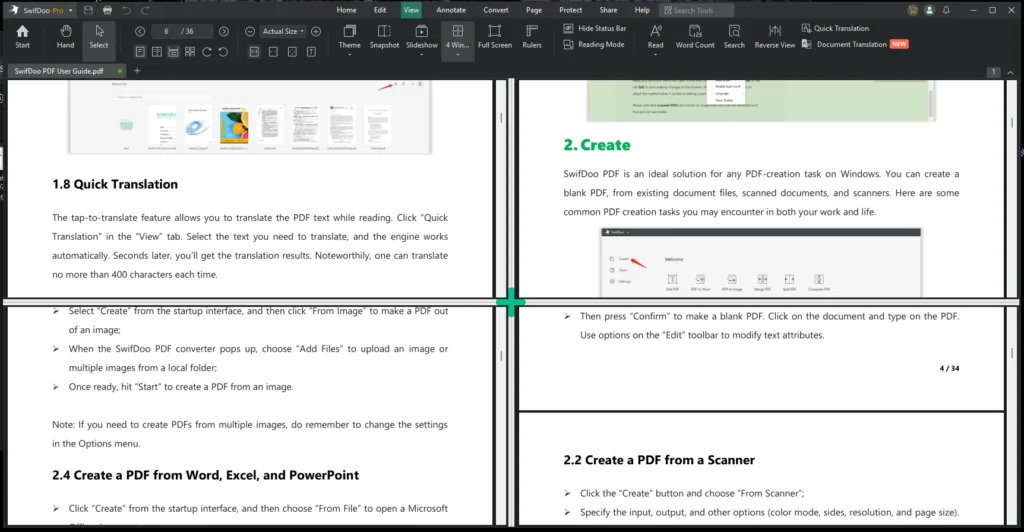The image size is (1024, 532).
Task: Open the Theme options
Action: (349, 40)
